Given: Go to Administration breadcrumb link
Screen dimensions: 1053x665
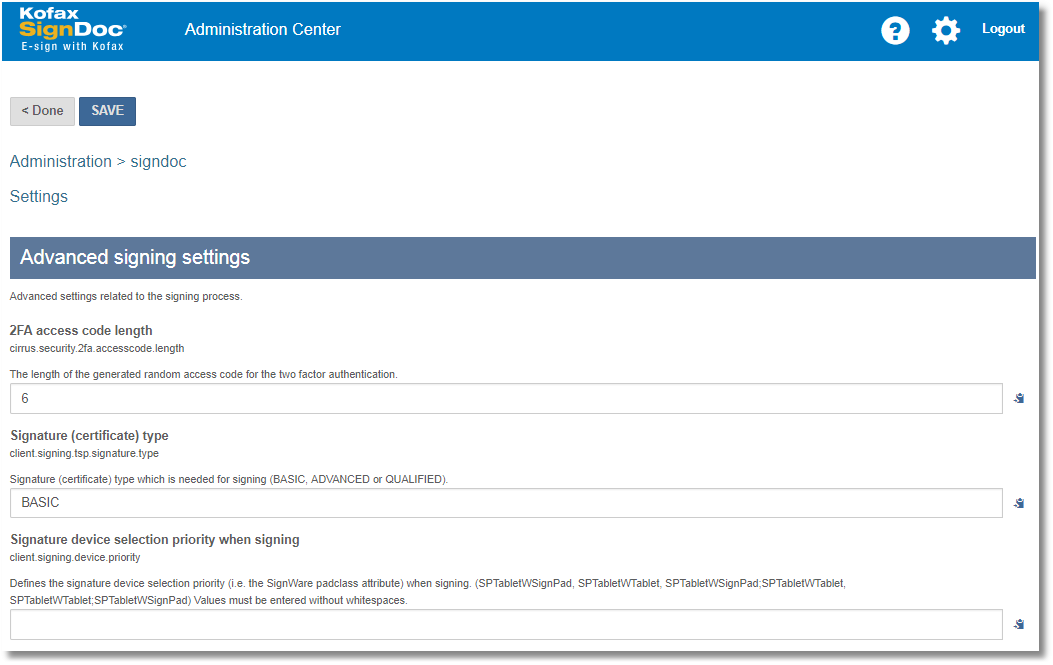Looking at the screenshot, I should (x=60, y=161).
